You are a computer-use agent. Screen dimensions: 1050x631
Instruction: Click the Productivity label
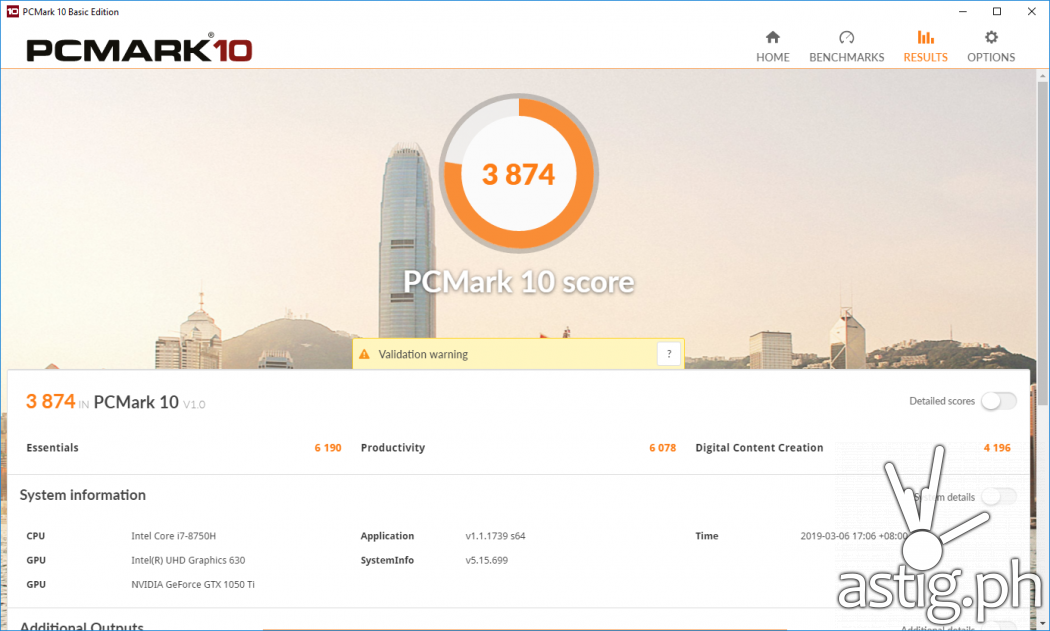392,447
